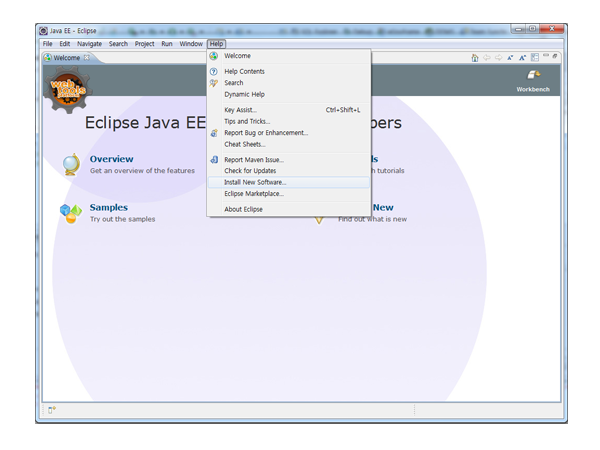Open Help Contents from menu
Viewport: 600px width, 450px height.
tap(244, 72)
